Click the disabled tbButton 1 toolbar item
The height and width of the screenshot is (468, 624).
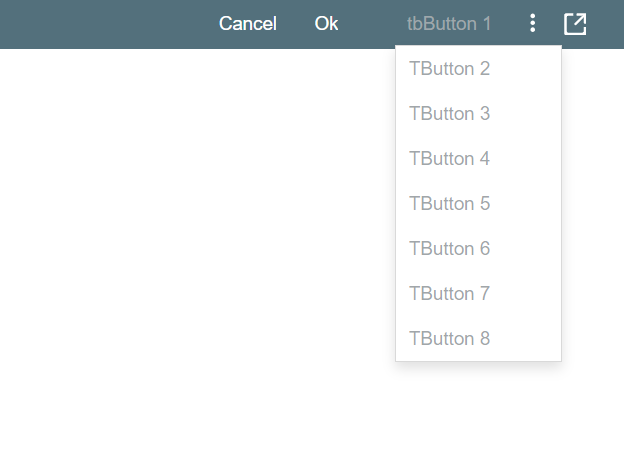click(449, 24)
